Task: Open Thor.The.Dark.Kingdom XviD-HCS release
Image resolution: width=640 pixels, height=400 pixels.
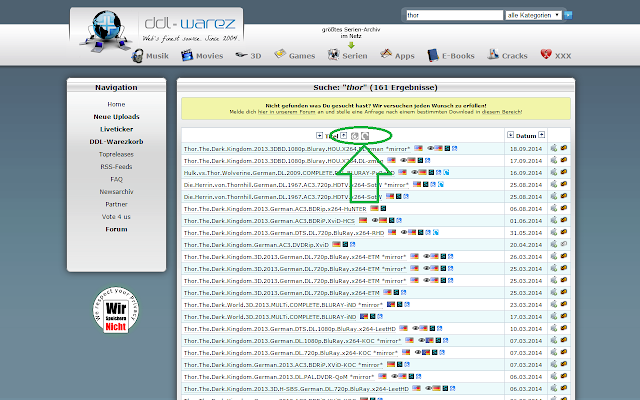Action: tap(269, 221)
